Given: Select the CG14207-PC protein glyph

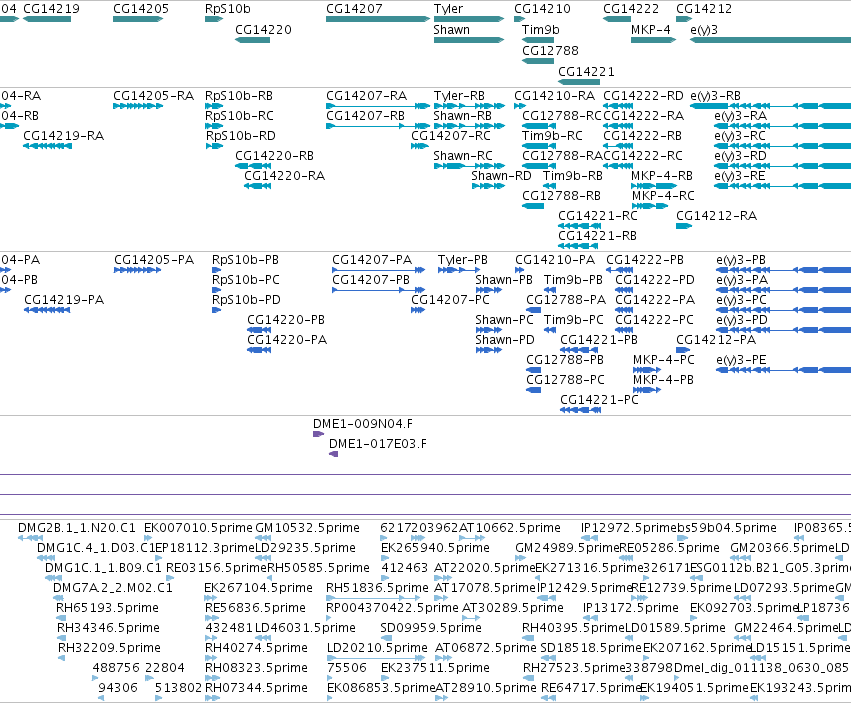Looking at the screenshot, I should (x=418, y=310).
